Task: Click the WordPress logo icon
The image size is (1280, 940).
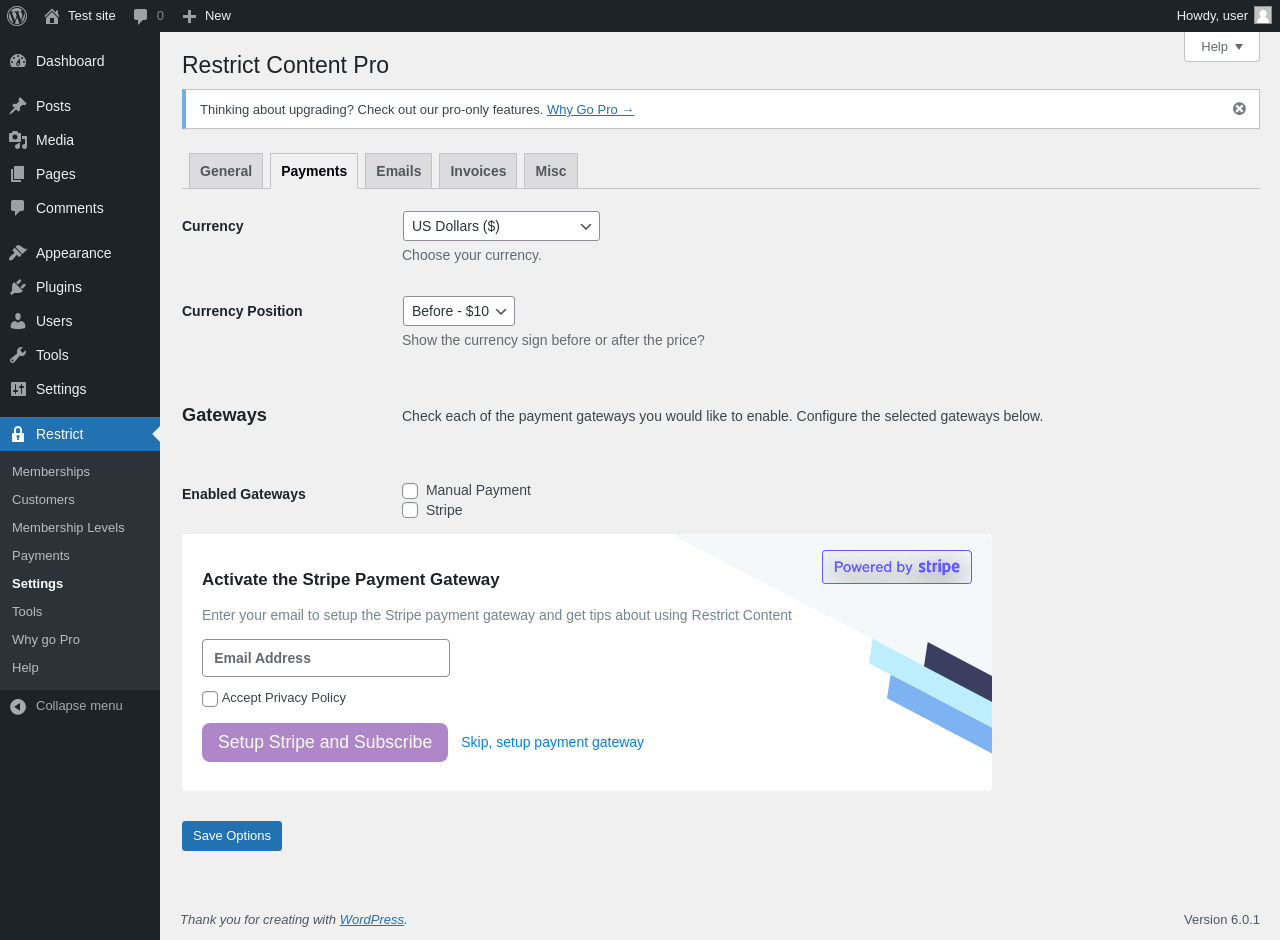Action: tap(17, 16)
